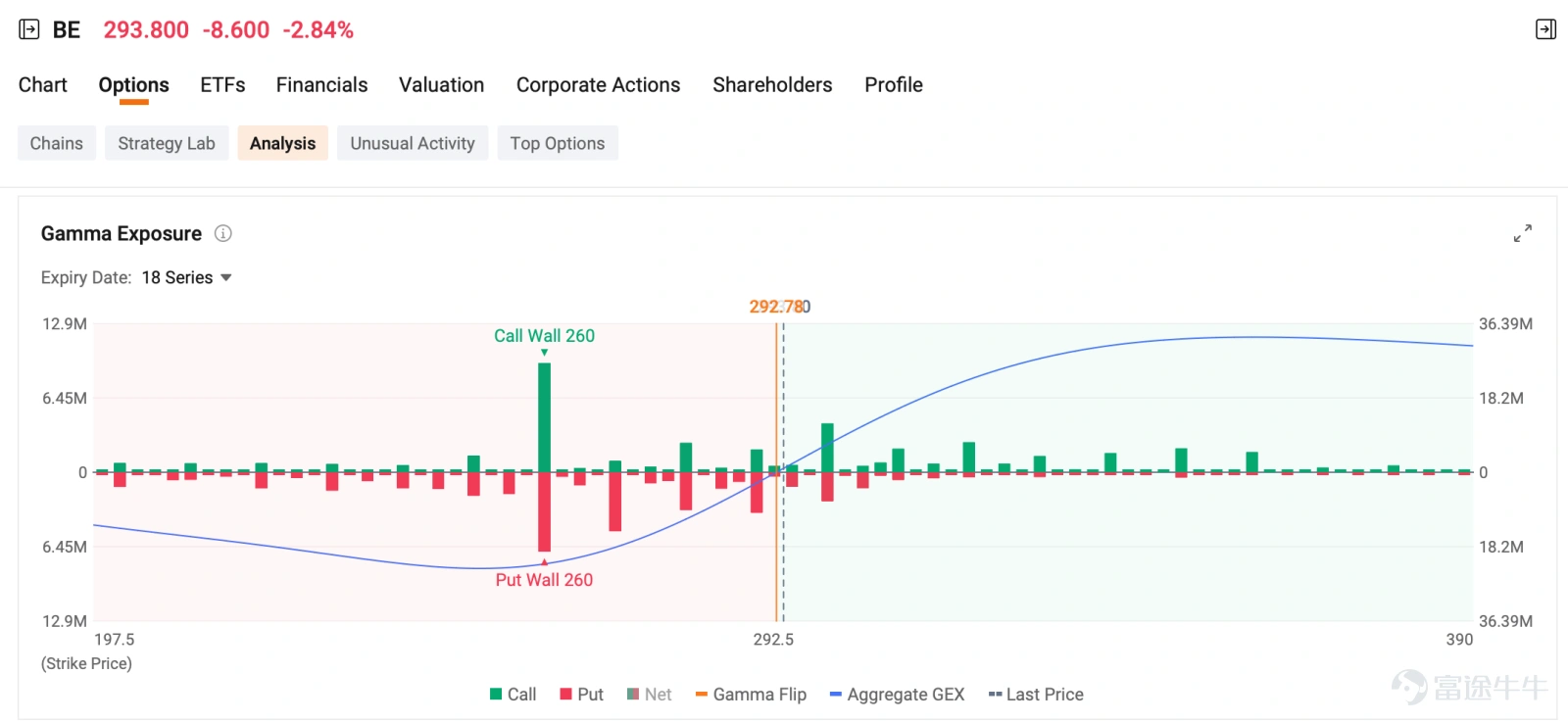
Task: Click the collapse sidebar icon at top right
Action: pos(1545,29)
